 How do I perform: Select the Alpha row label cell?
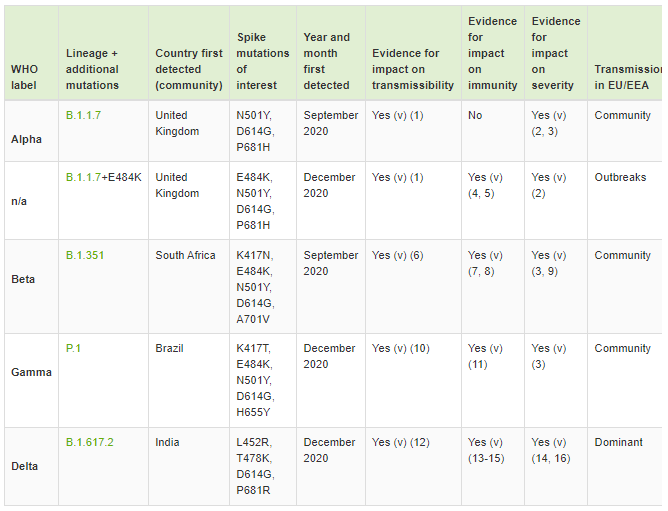coord(32,131)
